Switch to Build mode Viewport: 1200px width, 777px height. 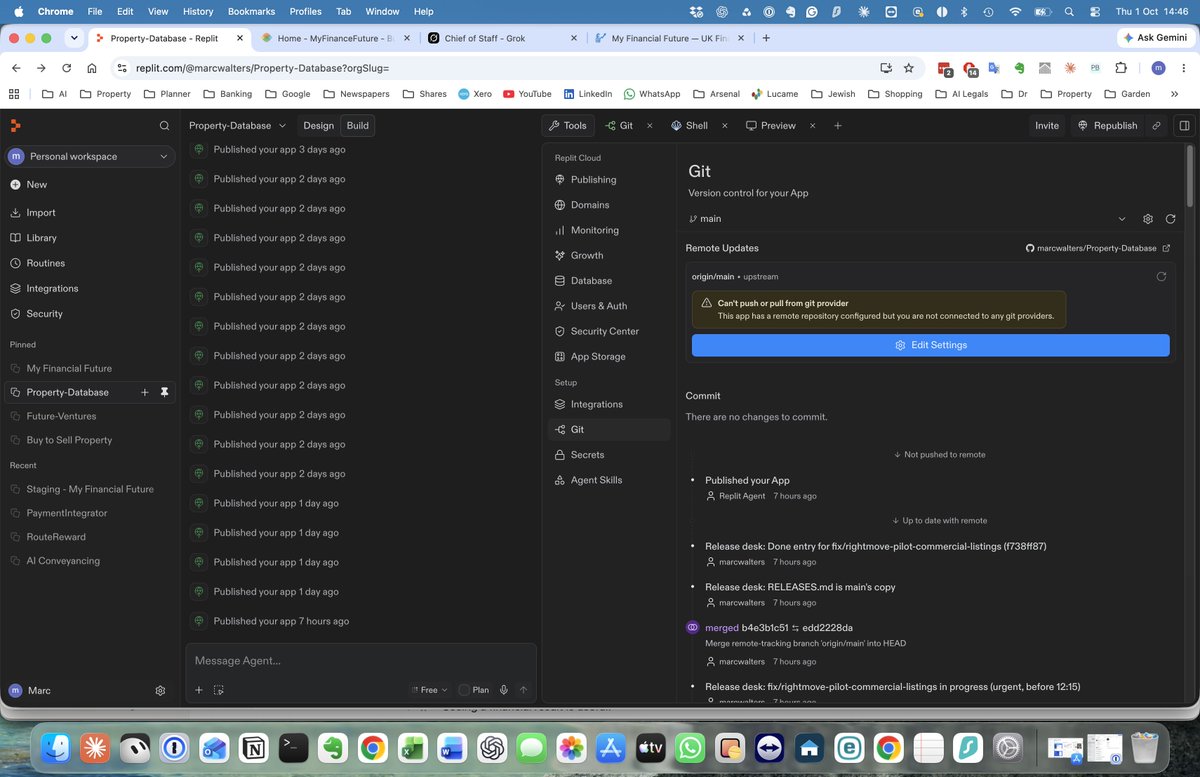358,126
